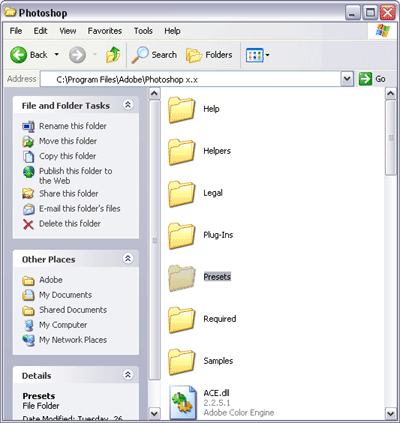400x423 pixels.
Task: Collapse the Other Places panel
Action: point(128,259)
